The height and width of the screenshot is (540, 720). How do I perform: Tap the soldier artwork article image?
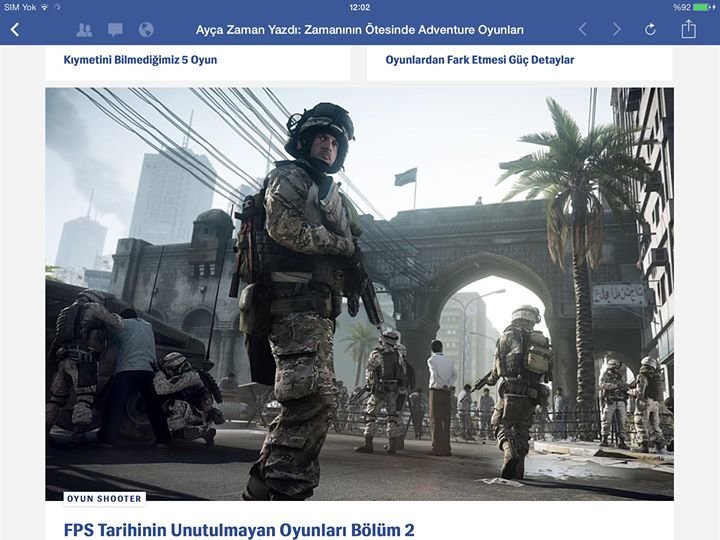pos(300,300)
